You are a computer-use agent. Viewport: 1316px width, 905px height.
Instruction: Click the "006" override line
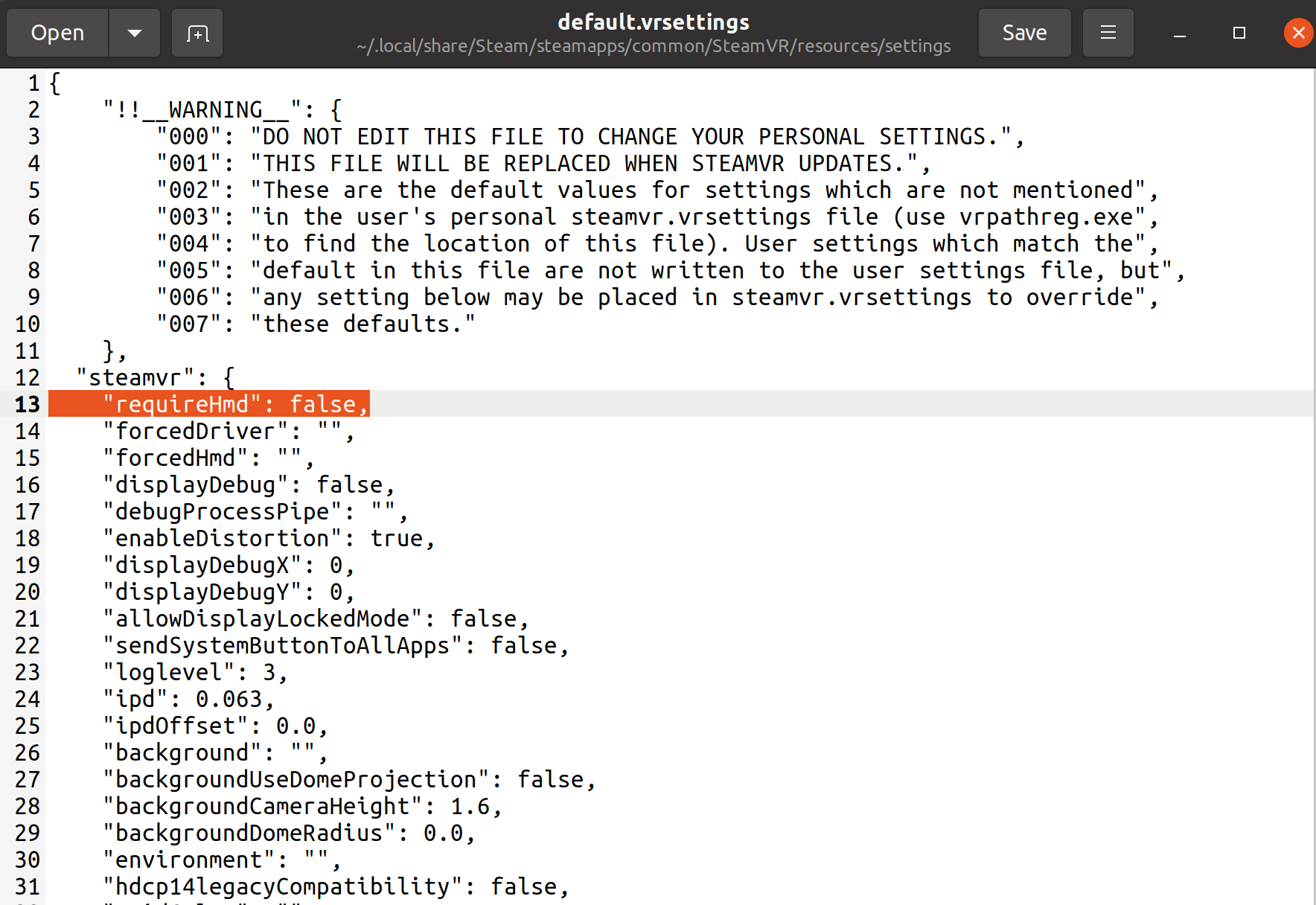coord(657,297)
